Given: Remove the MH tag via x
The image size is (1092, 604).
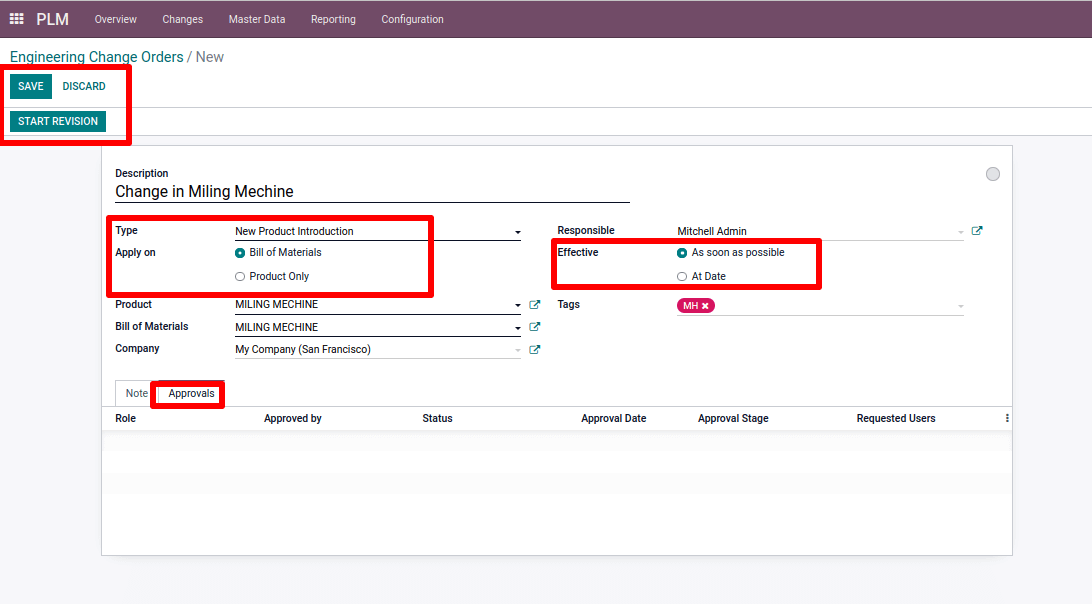Looking at the screenshot, I should tap(705, 306).
